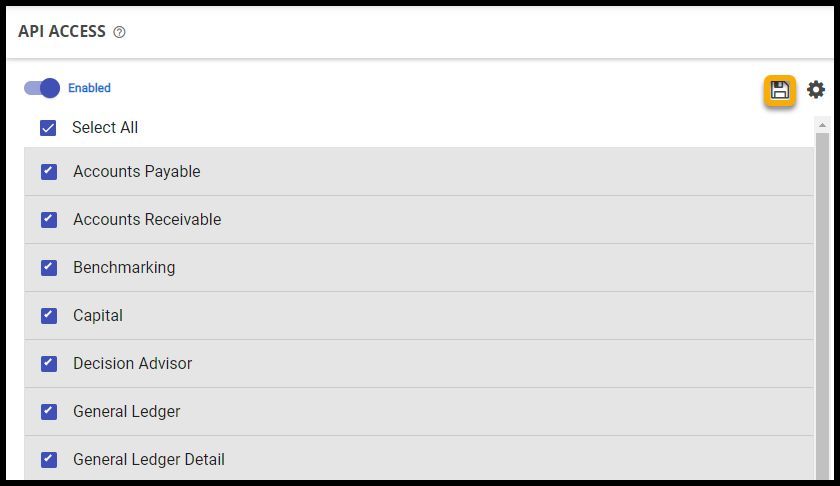Click the scrollbar up arrow
This screenshot has width=840, height=486.
tap(822, 125)
